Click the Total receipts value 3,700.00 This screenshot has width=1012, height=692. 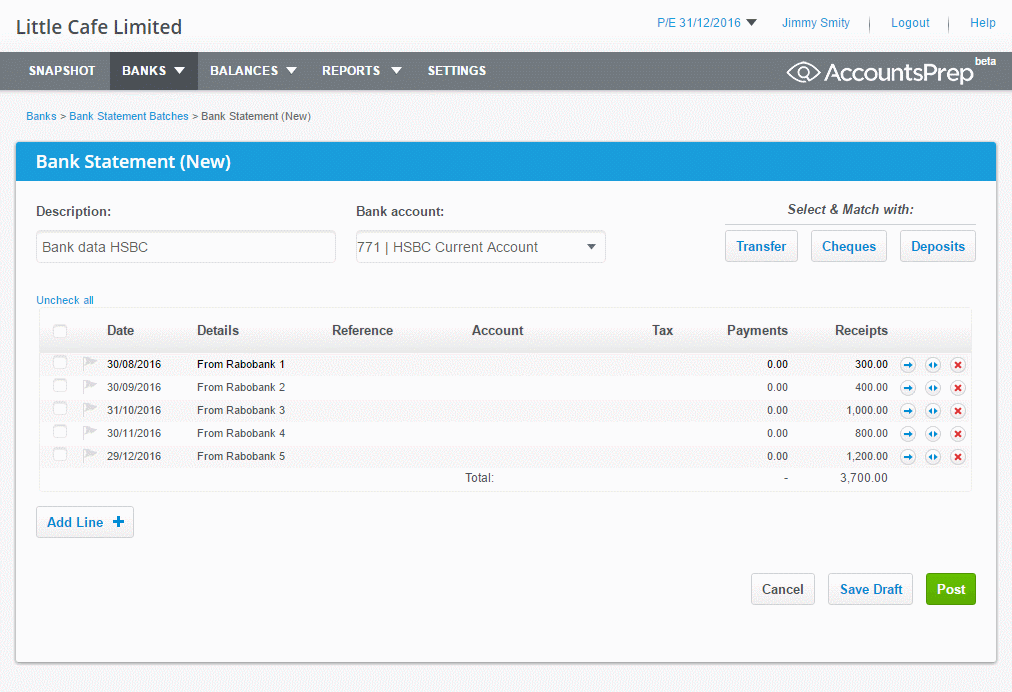[864, 478]
